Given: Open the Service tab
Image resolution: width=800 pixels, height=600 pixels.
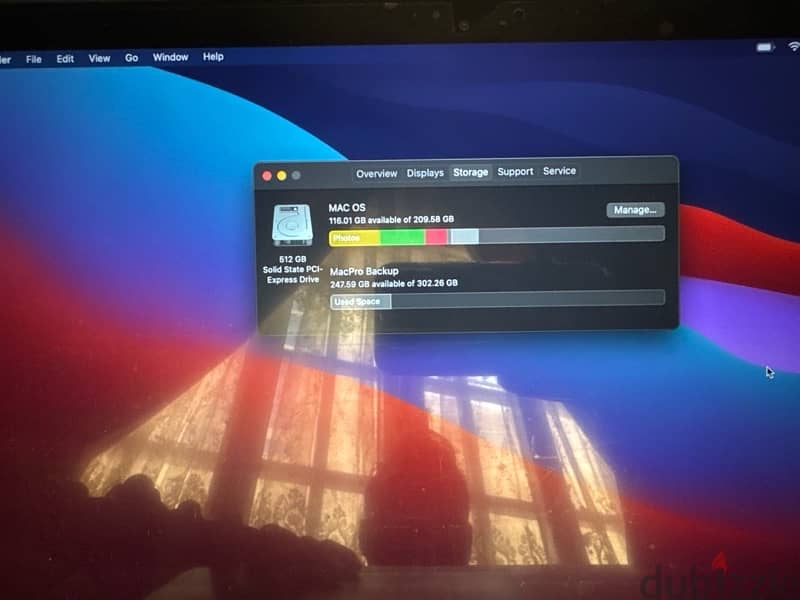Looking at the screenshot, I should coord(559,171).
